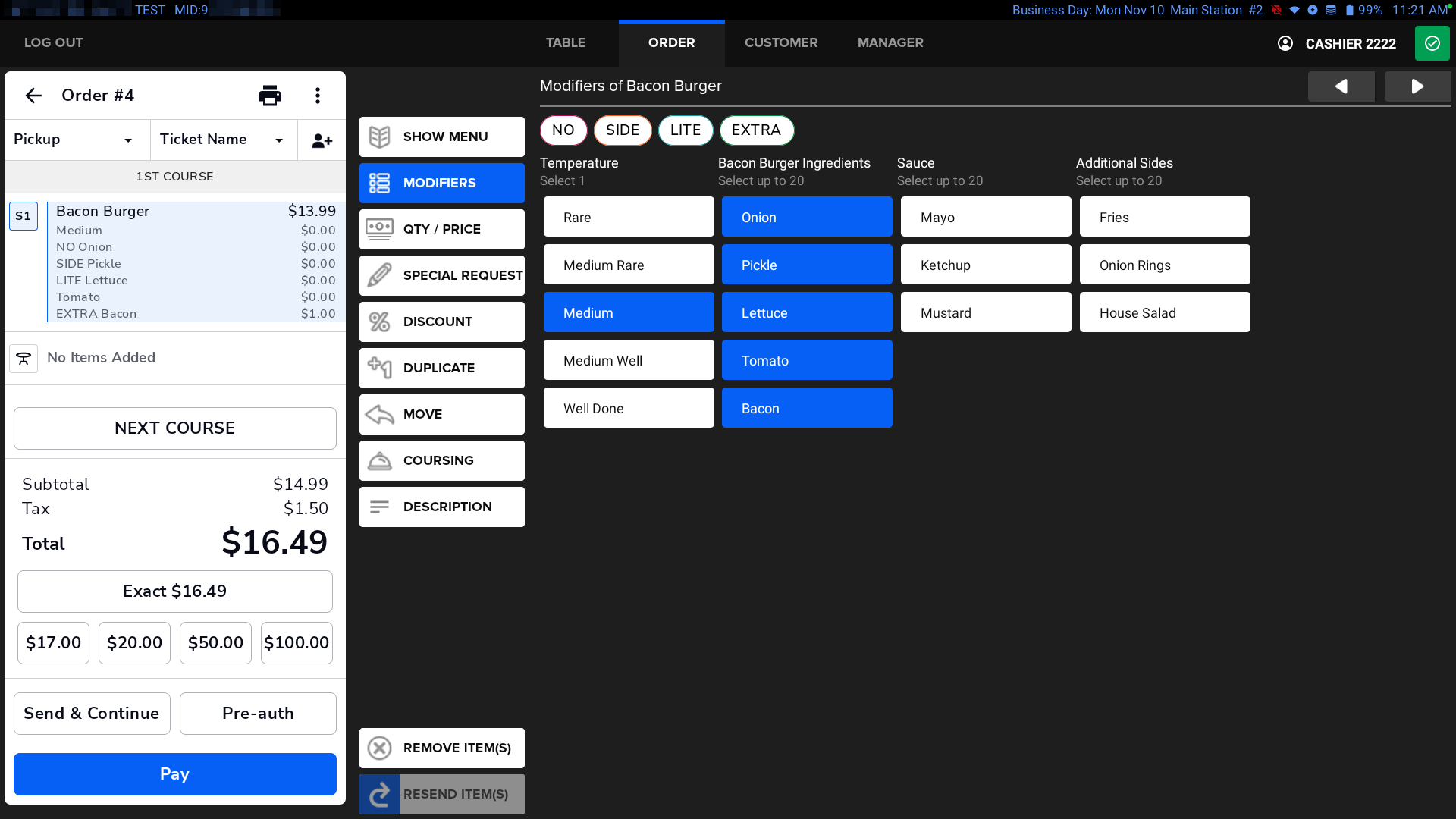Select the NO modifier prefix pill
This screenshot has height=819, width=1456.
(x=563, y=130)
